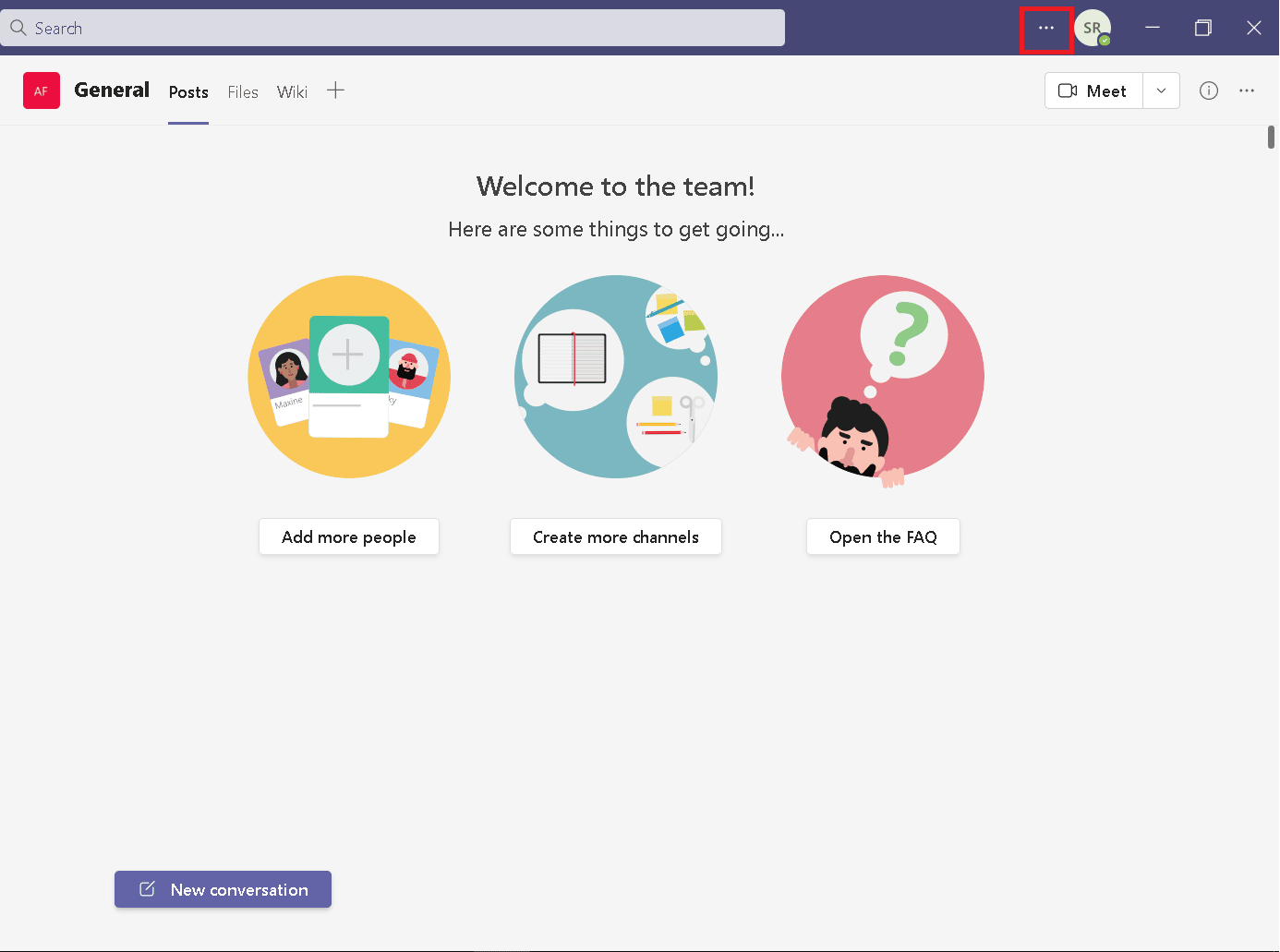
Task: Click the Meet camera icon
Action: 1068,90
